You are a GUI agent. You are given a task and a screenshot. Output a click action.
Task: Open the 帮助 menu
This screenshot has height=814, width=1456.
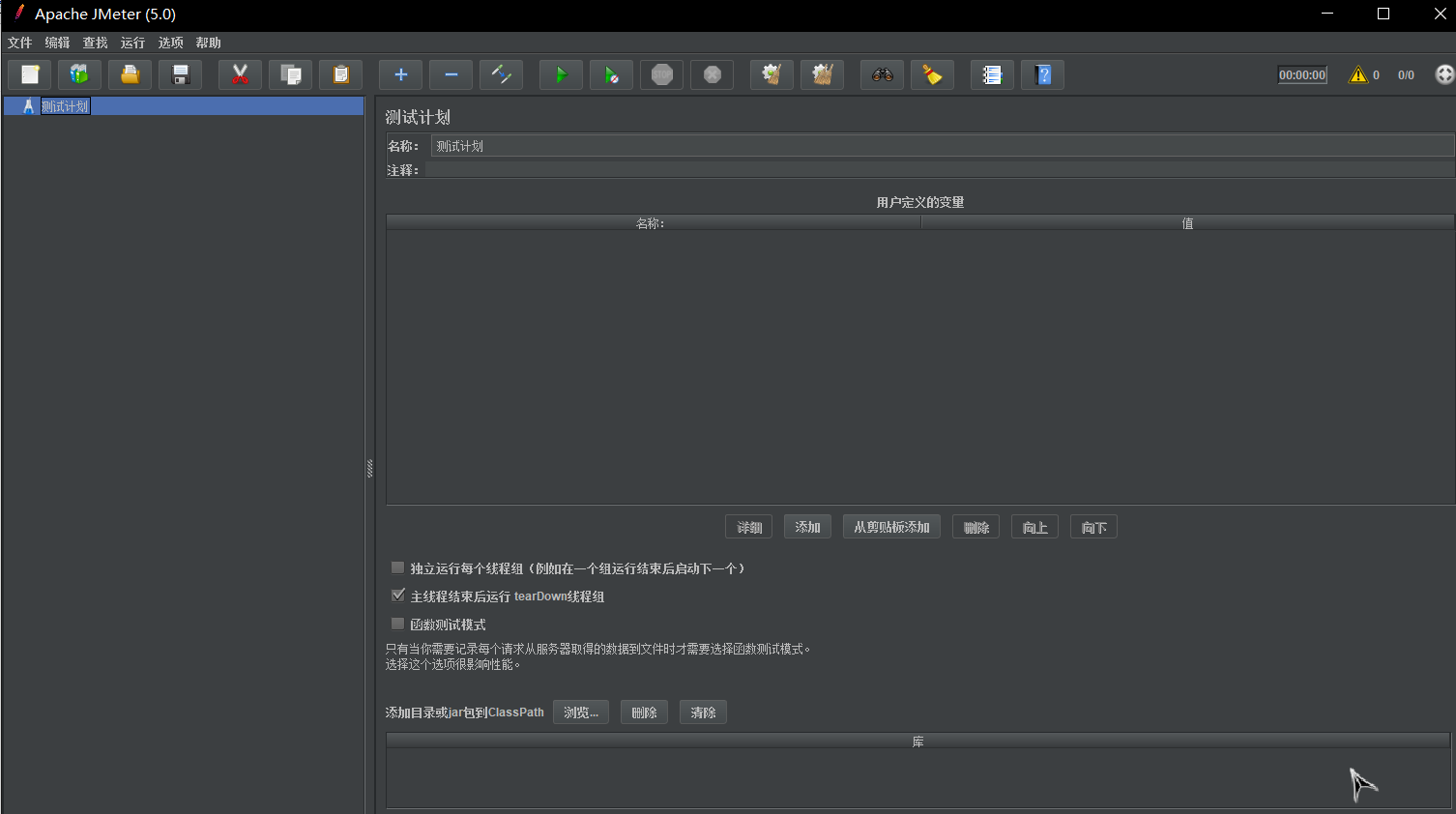(209, 43)
